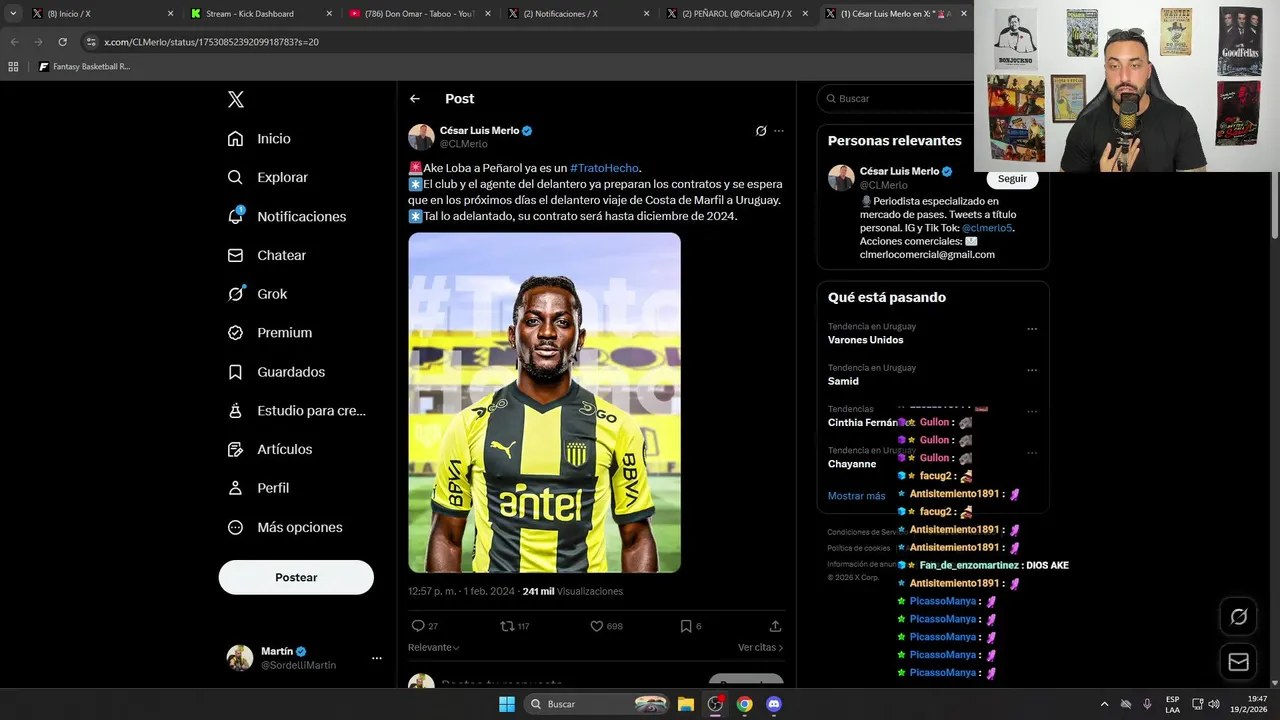Click Martín profile avatar at sidebar bottom

tap(240, 657)
